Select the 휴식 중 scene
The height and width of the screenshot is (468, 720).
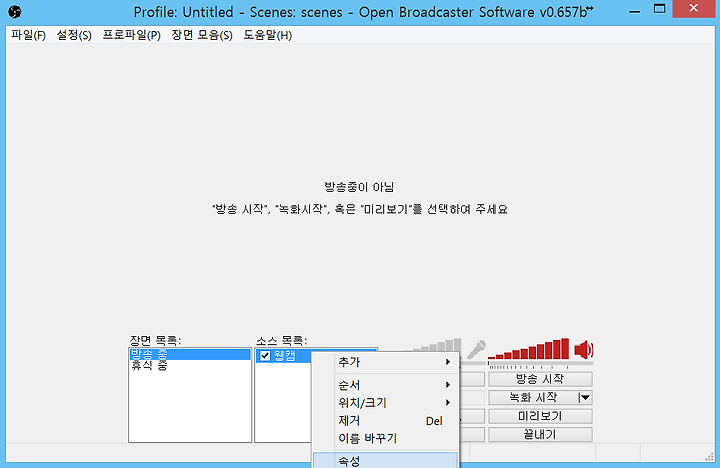pyautogui.click(x=190, y=366)
